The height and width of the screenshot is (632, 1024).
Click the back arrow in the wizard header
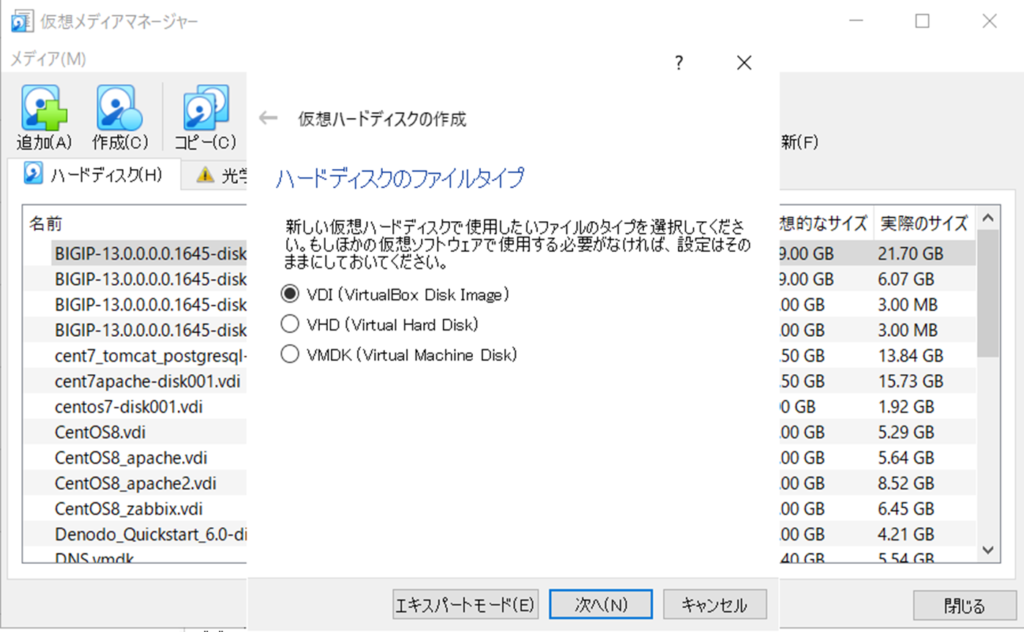[268, 118]
